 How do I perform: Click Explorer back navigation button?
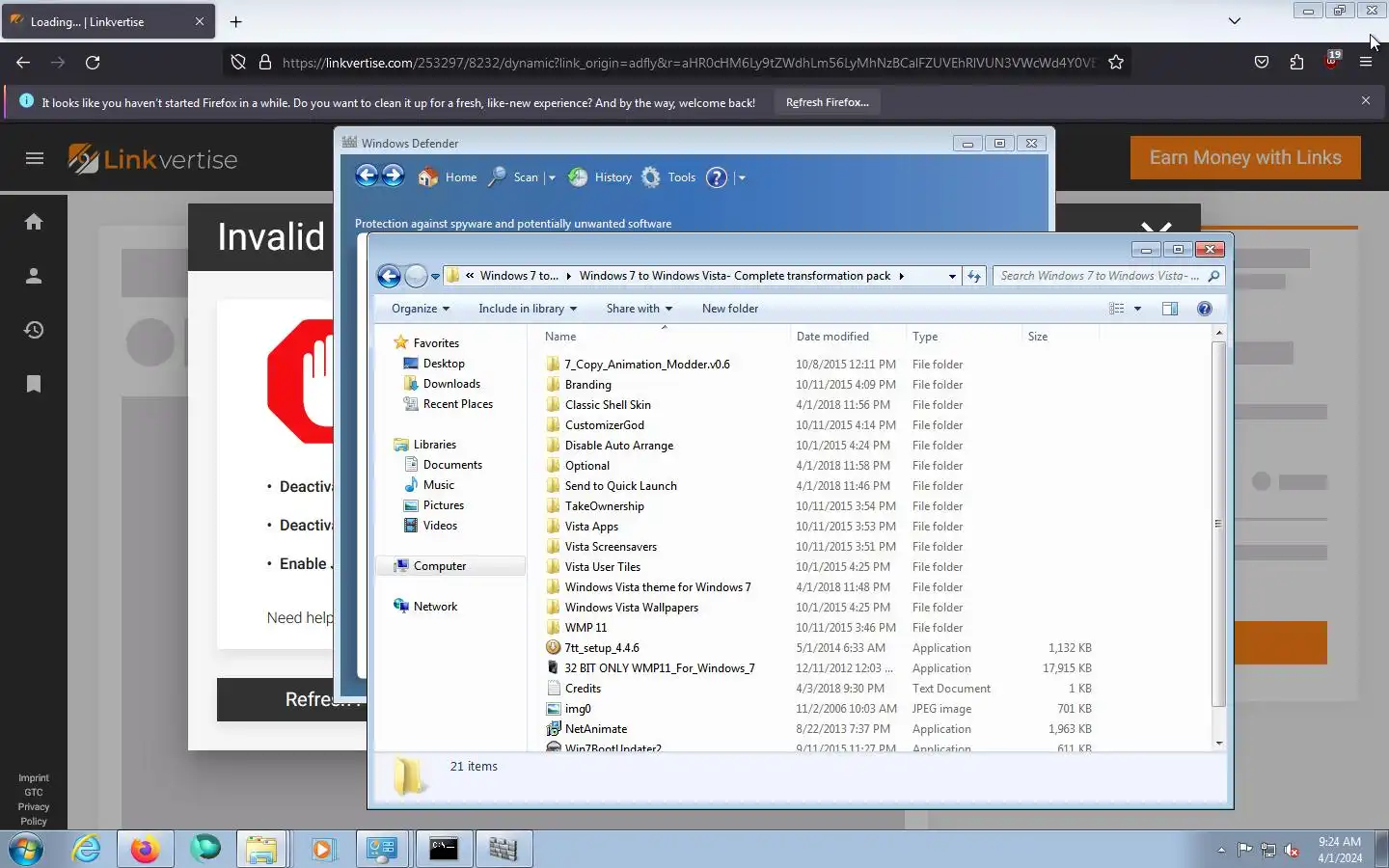[x=389, y=277]
